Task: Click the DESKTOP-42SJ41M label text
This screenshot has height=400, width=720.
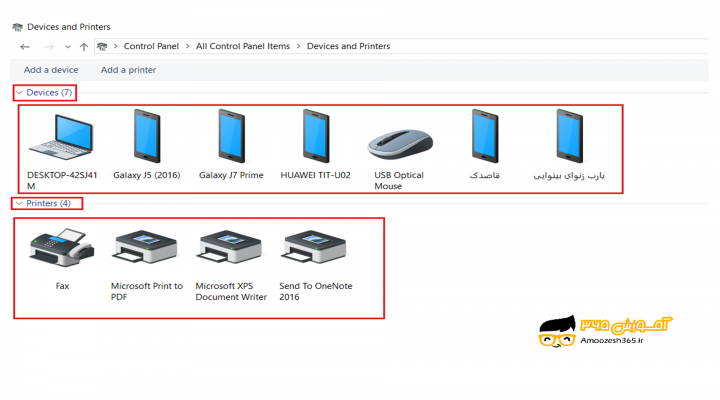Action: [x=62, y=180]
